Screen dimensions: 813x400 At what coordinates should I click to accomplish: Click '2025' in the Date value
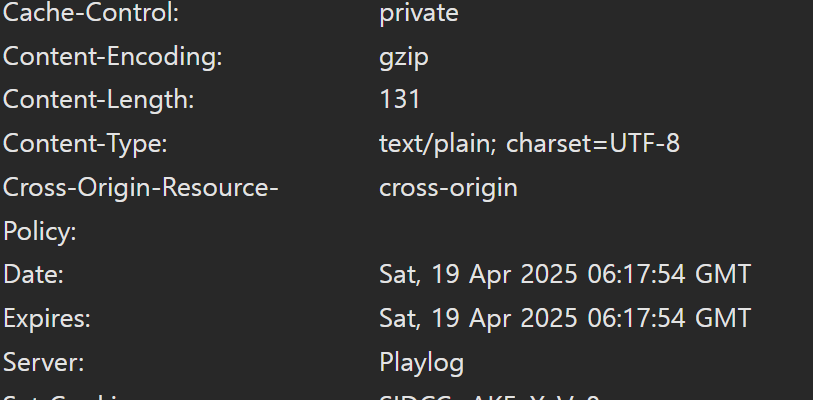[549, 274]
